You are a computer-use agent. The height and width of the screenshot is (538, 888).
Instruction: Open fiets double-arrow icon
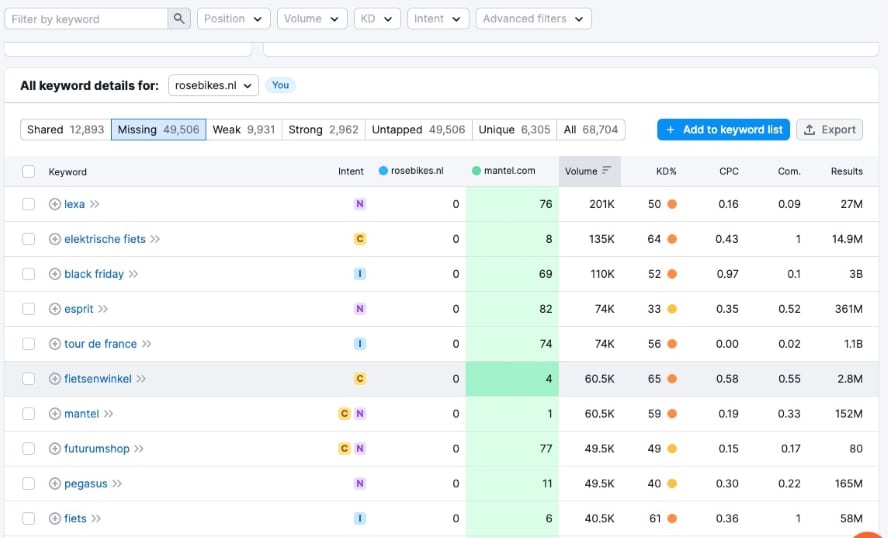coord(96,518)
